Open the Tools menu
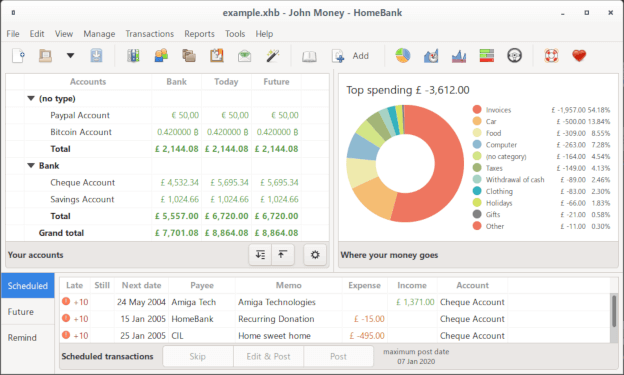 [x=235, y=34]
